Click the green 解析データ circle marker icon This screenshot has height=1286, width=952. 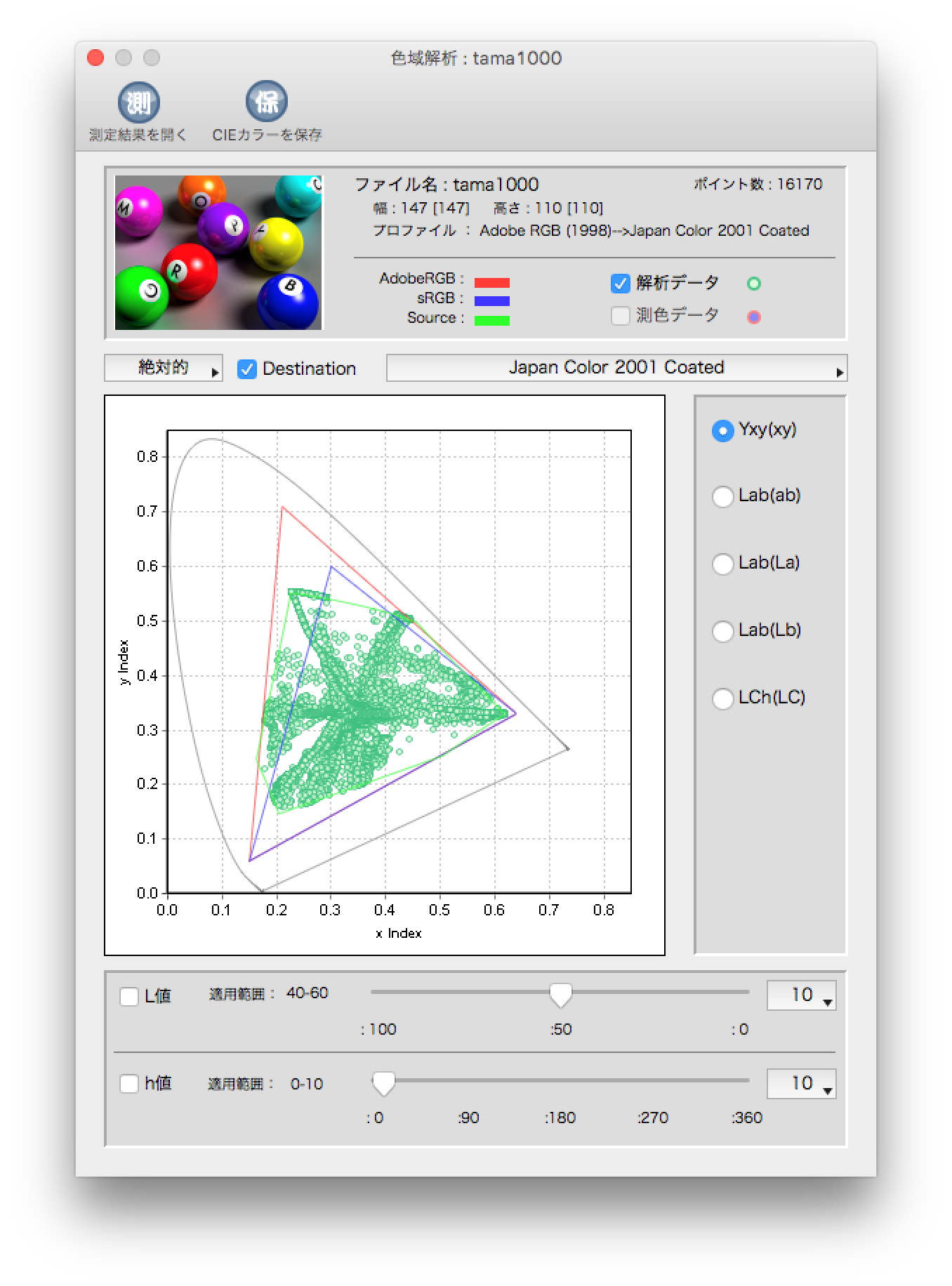754,284
